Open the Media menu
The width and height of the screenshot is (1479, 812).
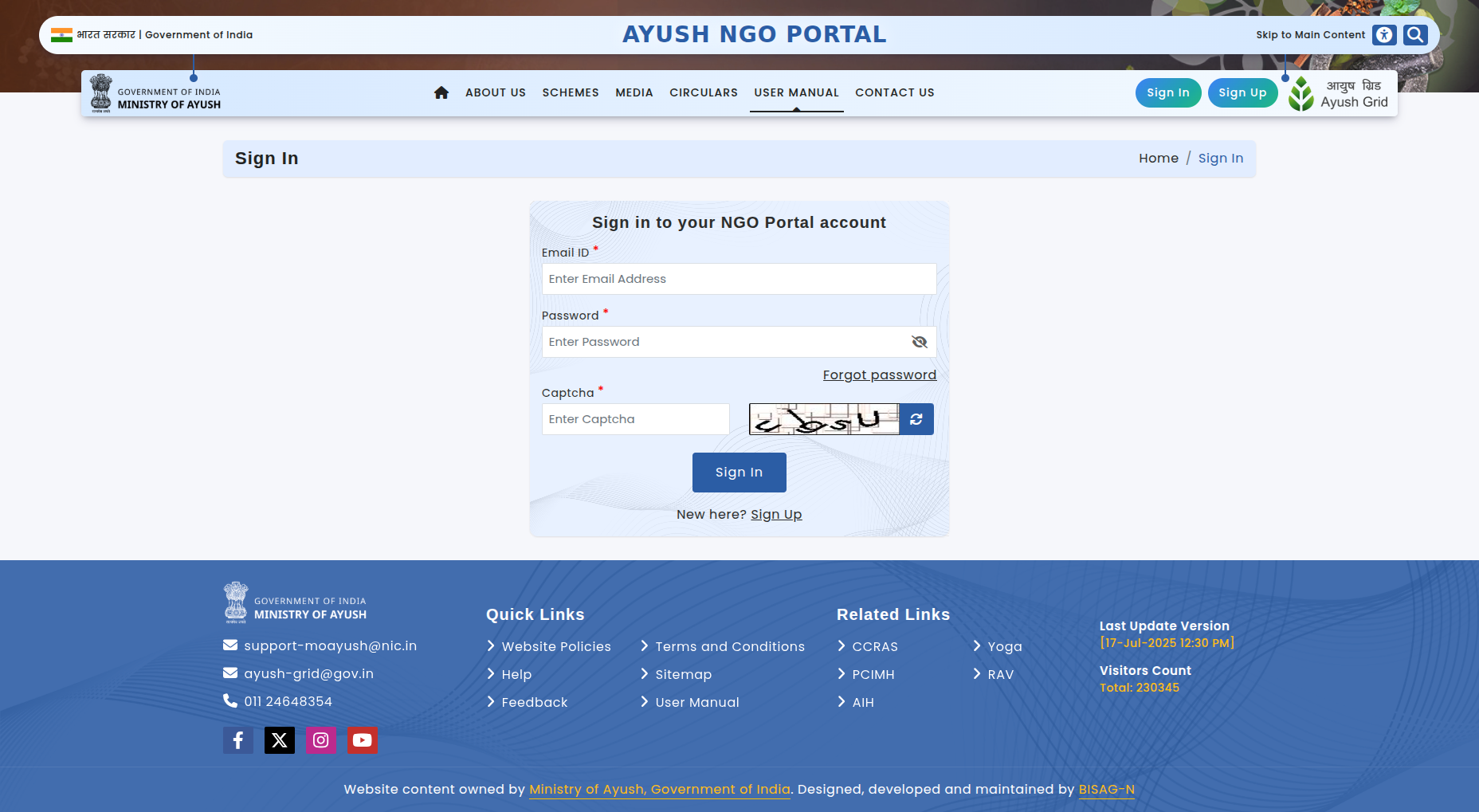click(x=634, y=92)
